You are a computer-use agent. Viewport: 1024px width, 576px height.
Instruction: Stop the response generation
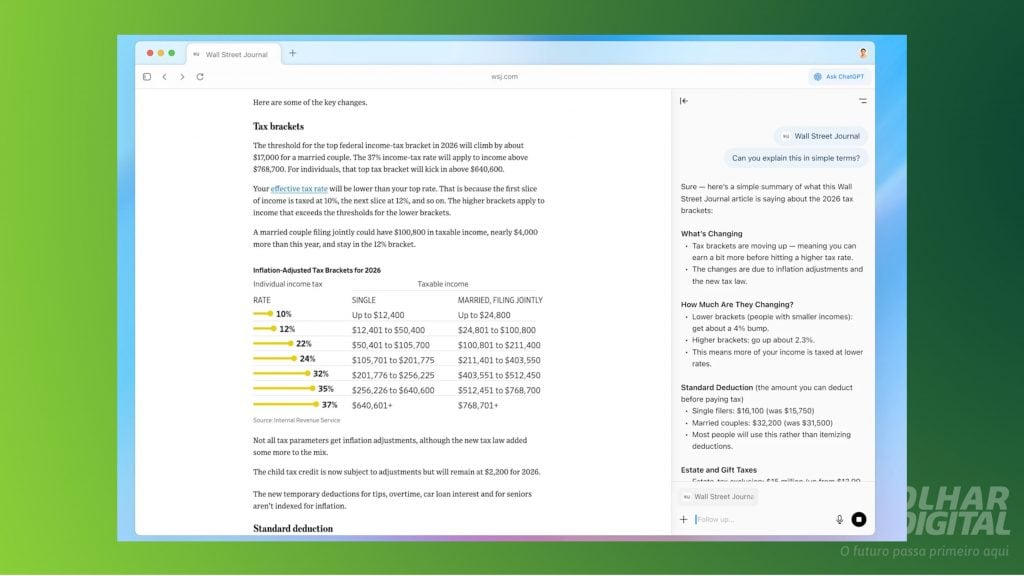(858, 519)
